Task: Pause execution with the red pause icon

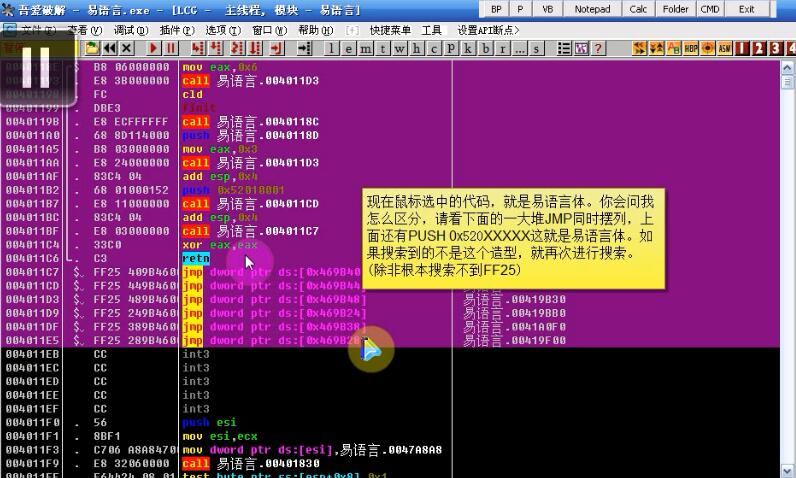Action: click(x=171, y=48)
